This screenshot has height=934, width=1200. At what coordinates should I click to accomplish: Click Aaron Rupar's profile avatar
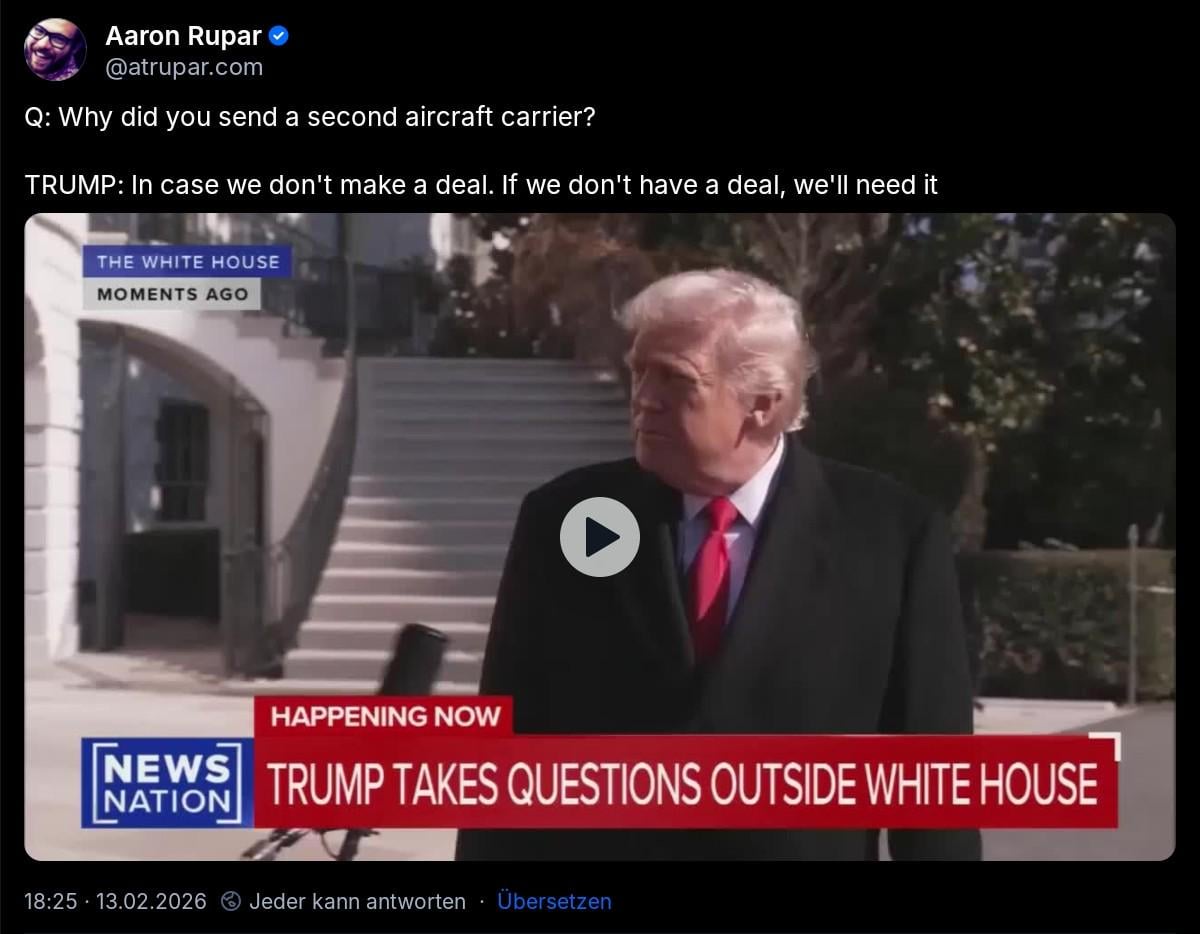(55, 50)
